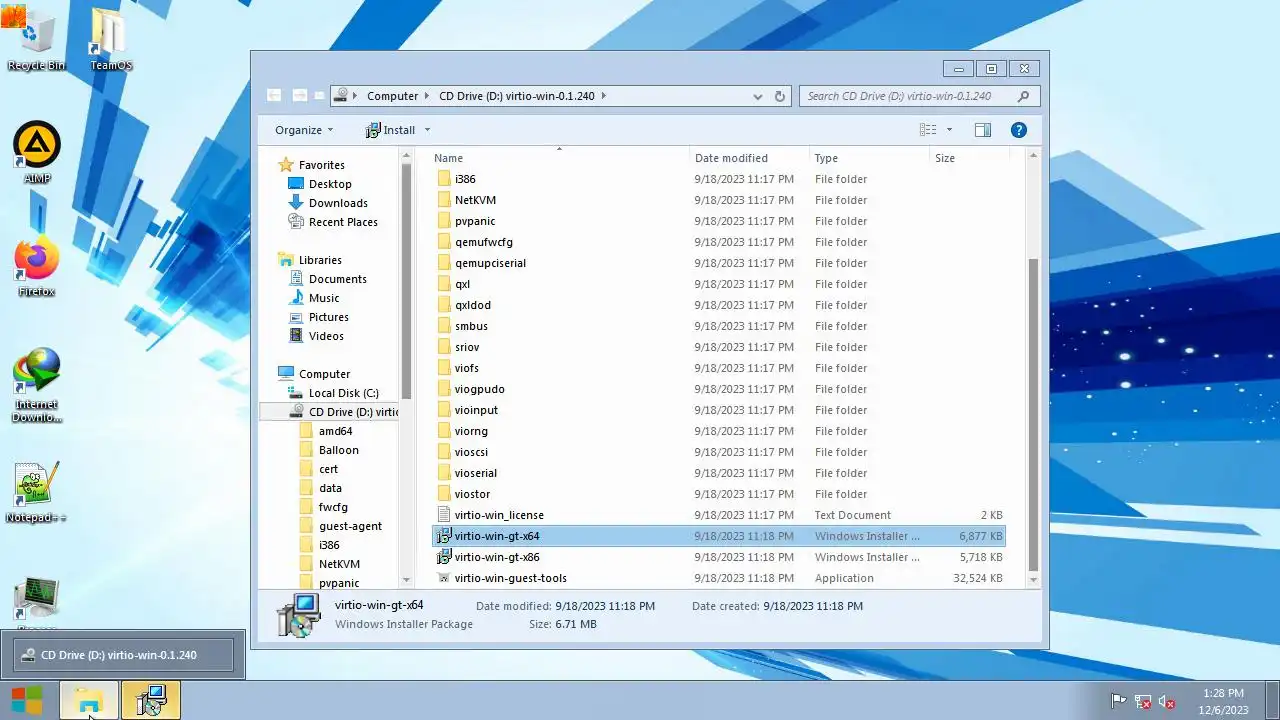Open the address bar history dropdown
This screenshot has width=1280, height=720.
757,96
